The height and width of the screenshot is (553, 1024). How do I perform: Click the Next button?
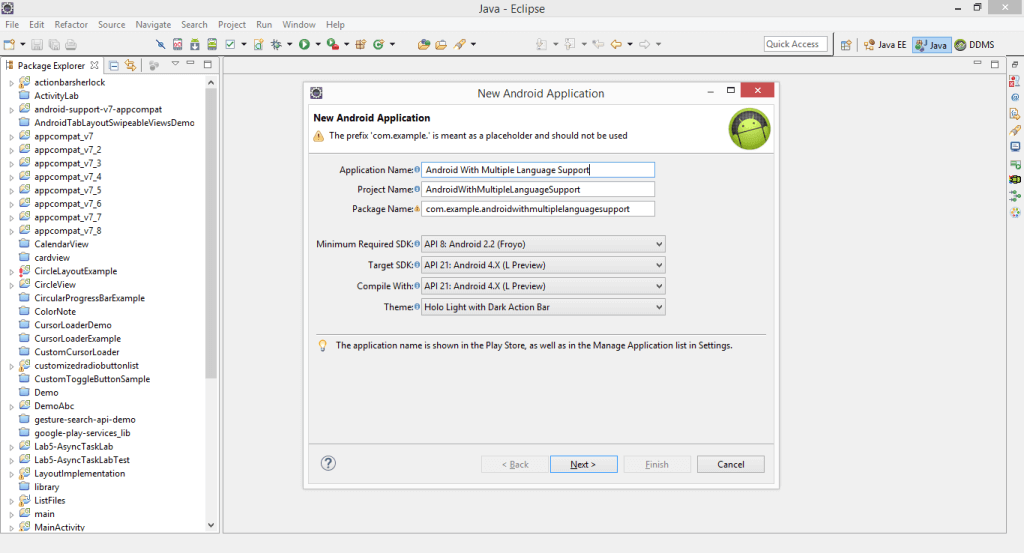click(x=583, y=464)
